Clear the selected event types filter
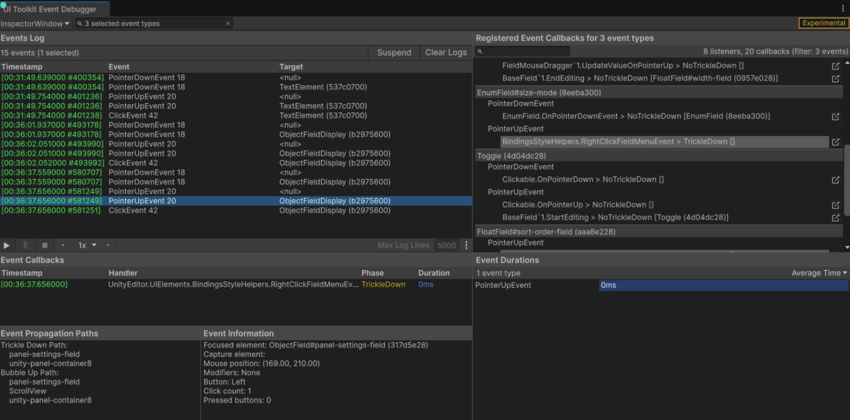Screen dimensions: 850x420 click(x=228, y=23)
